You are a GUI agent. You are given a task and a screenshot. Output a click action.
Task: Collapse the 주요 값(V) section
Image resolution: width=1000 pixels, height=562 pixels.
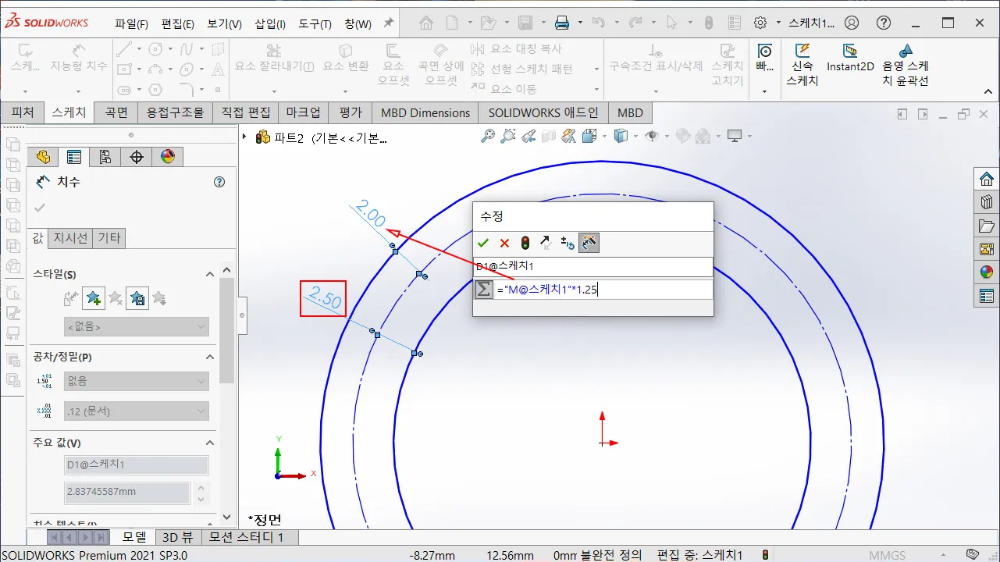tap(210, 443)
